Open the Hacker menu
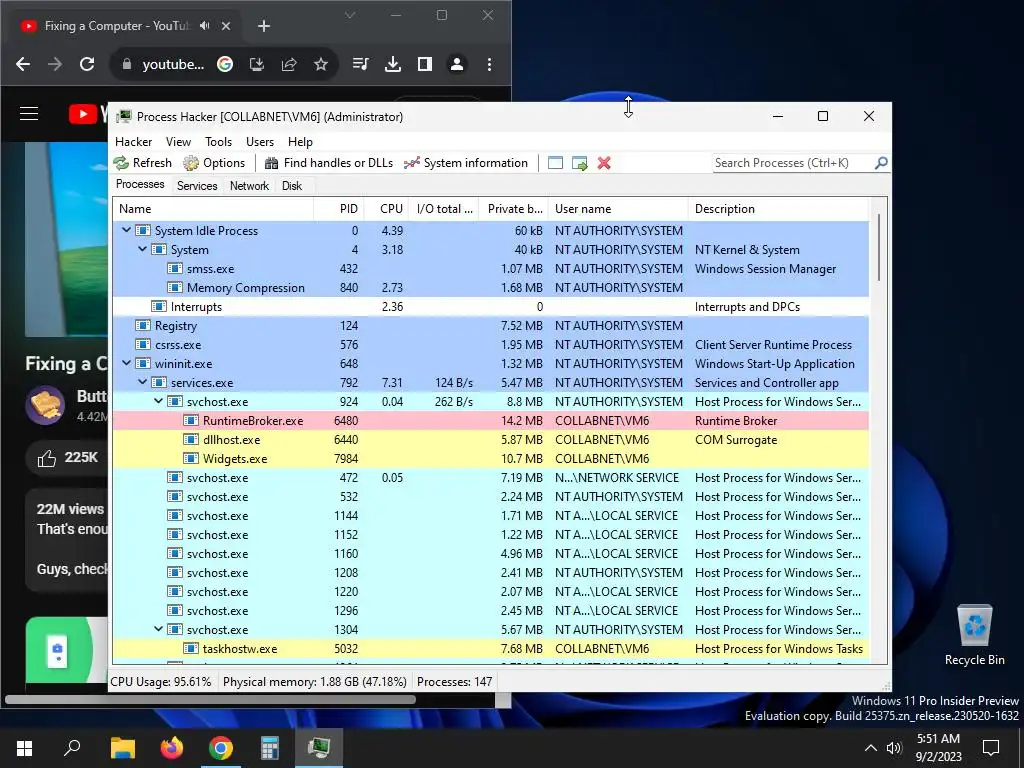The width and height of the screenshot is (1024, 768). click(133, 142)
